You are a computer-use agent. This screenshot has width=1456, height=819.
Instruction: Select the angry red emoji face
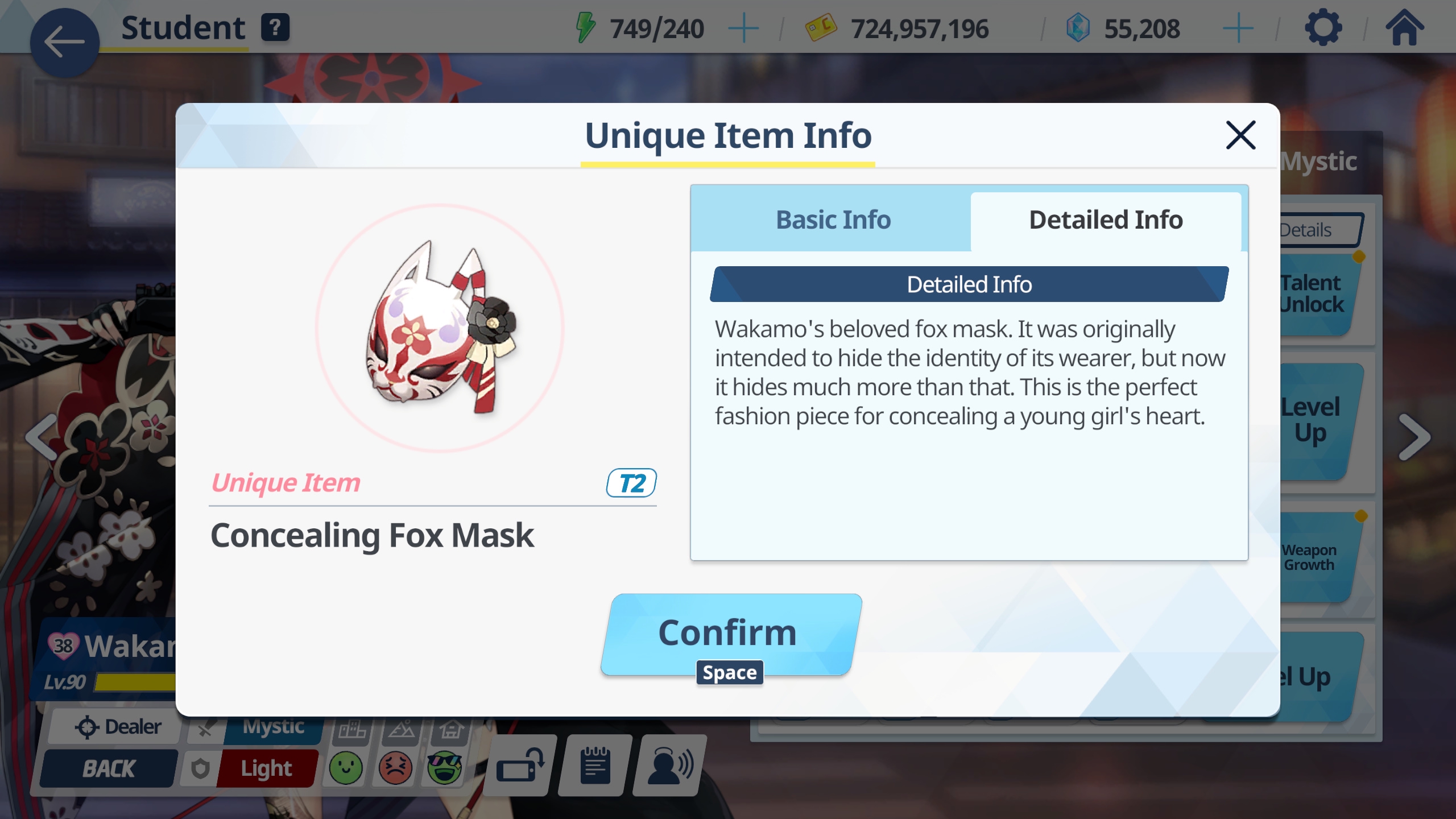(395, 768)
